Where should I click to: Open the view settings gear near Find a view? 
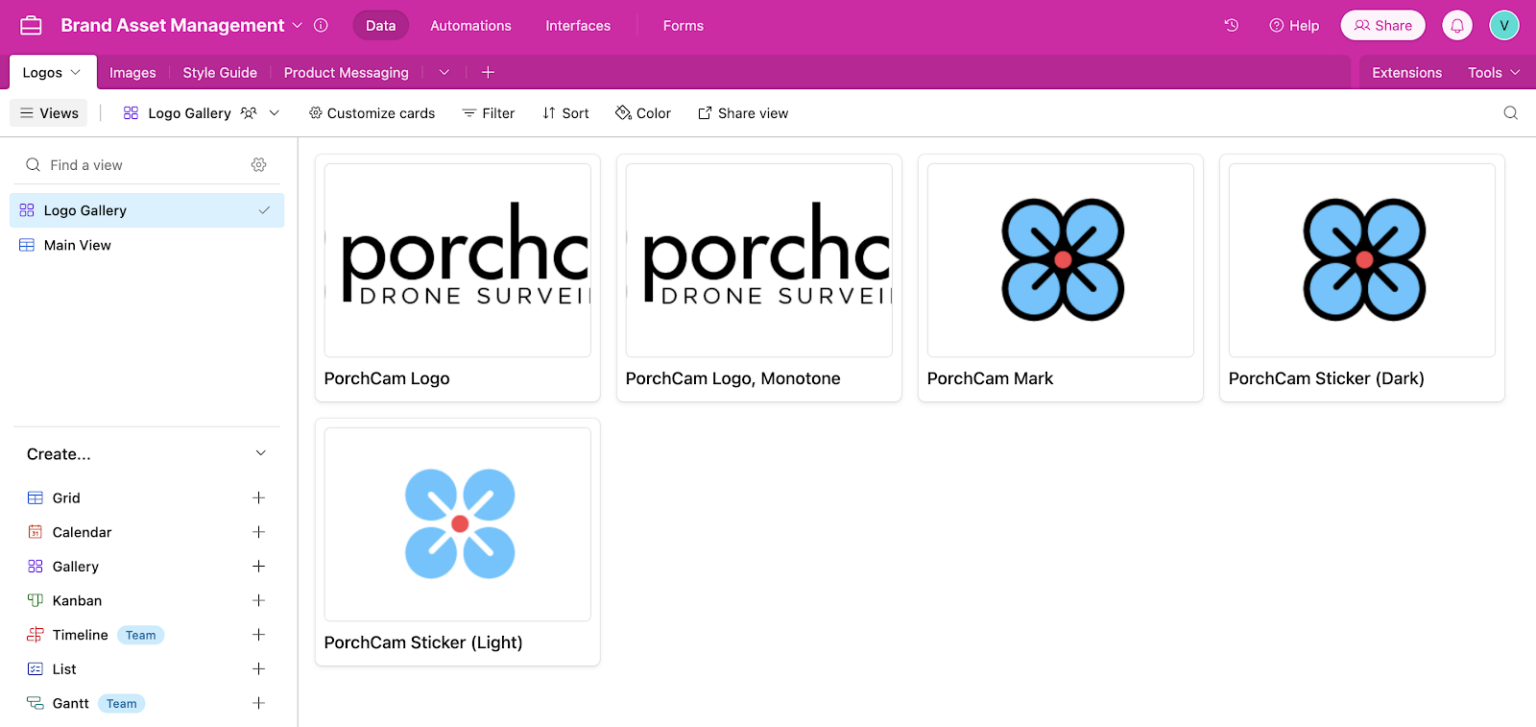pos(259,164)
